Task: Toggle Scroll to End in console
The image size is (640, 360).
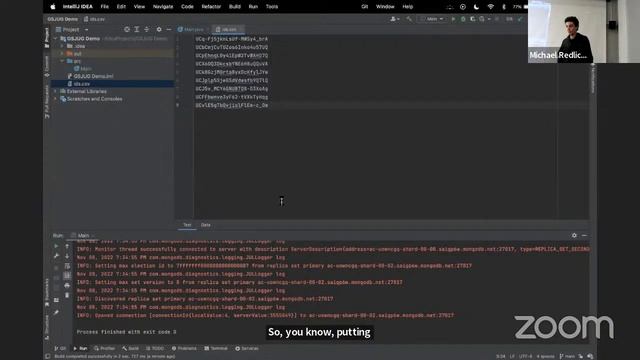Action: click(x=67, y=276)
